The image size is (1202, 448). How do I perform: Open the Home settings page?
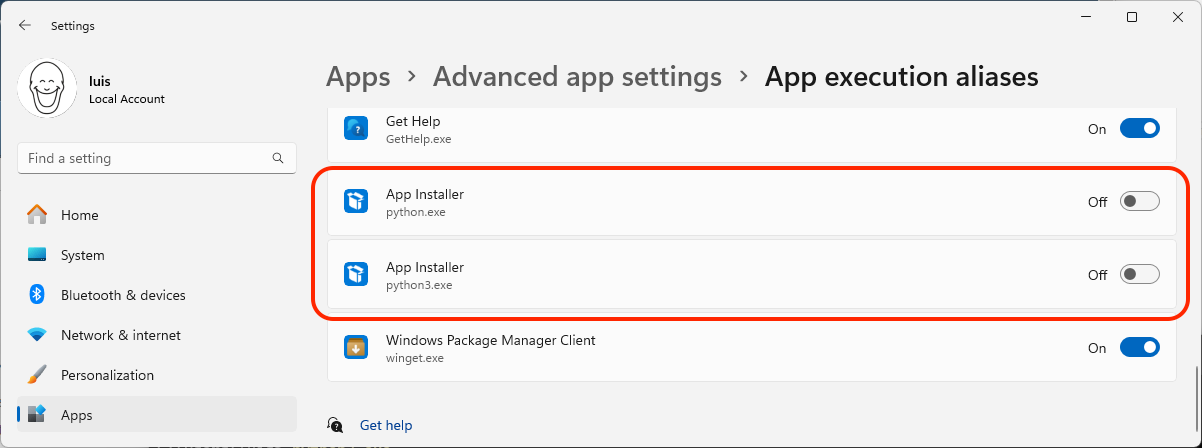[157, 215]
